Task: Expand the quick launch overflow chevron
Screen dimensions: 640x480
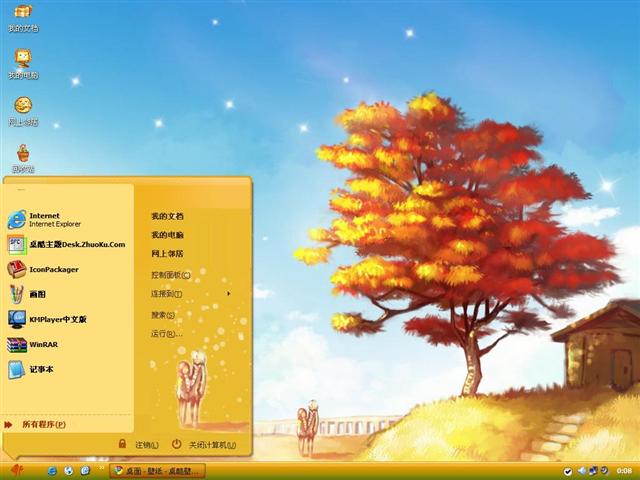Action: click(101, 468)
